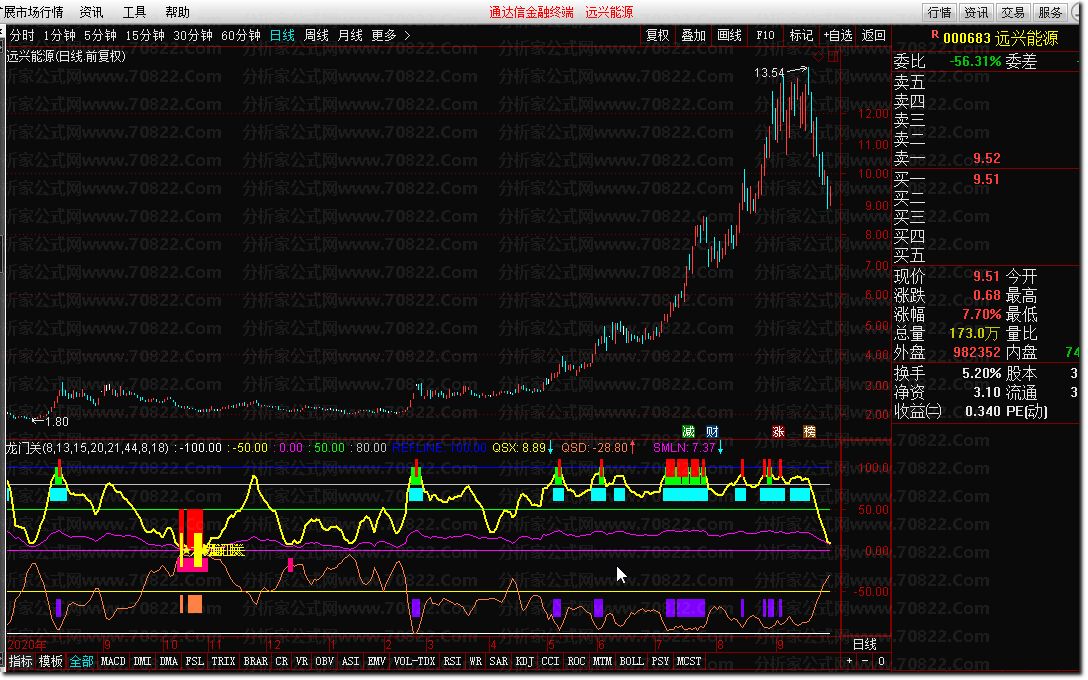Open the 日线 period selector at chart bottom-right

[865, 644]
